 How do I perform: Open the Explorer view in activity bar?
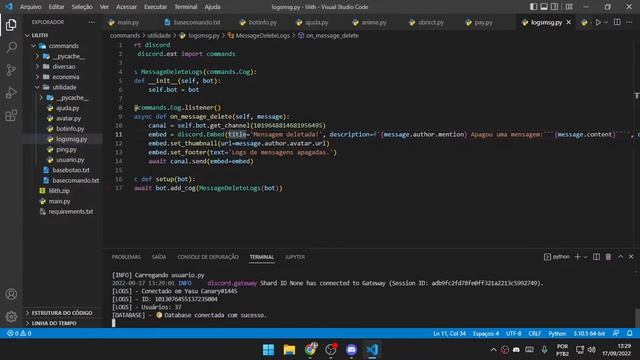pyautogui.click(x=11, y=25)
